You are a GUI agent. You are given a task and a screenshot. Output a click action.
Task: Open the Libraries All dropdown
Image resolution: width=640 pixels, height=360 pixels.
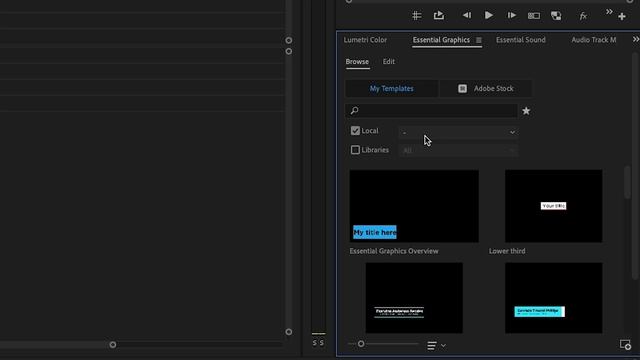[458, 151]
